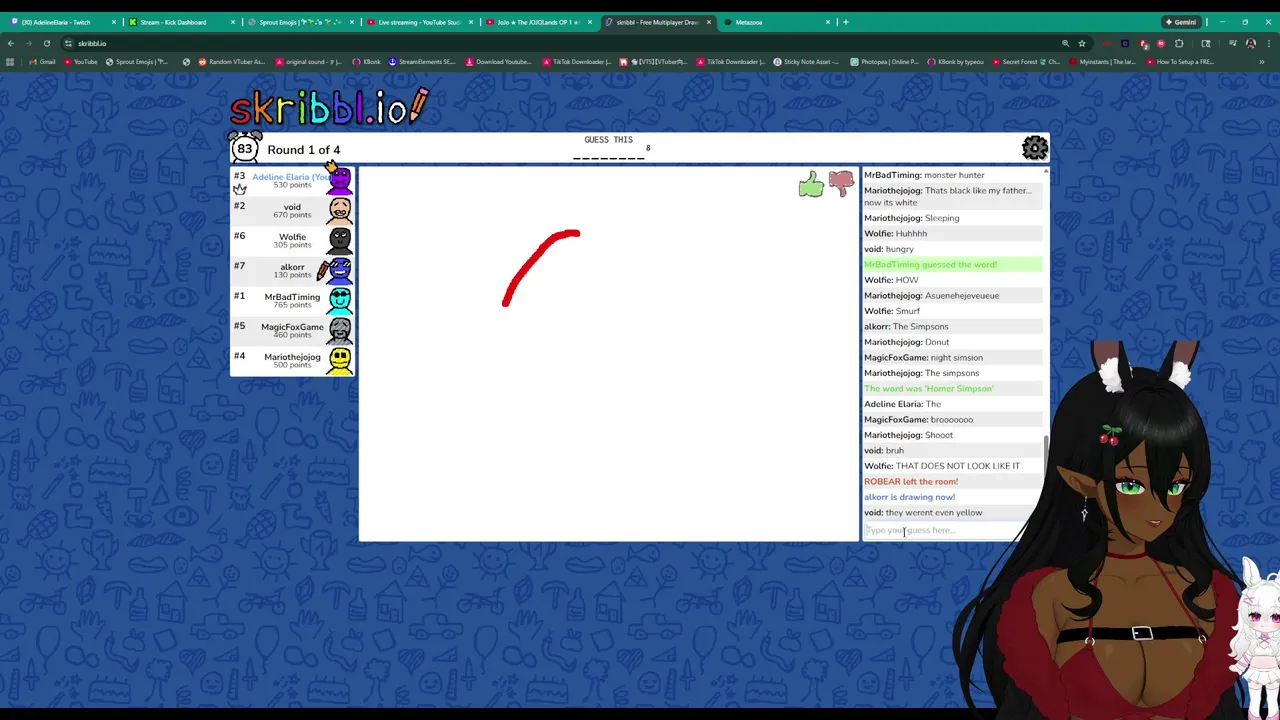Open the apps grid in bookmarks bar
This screenshot has height=720, width=1280.
10,62
